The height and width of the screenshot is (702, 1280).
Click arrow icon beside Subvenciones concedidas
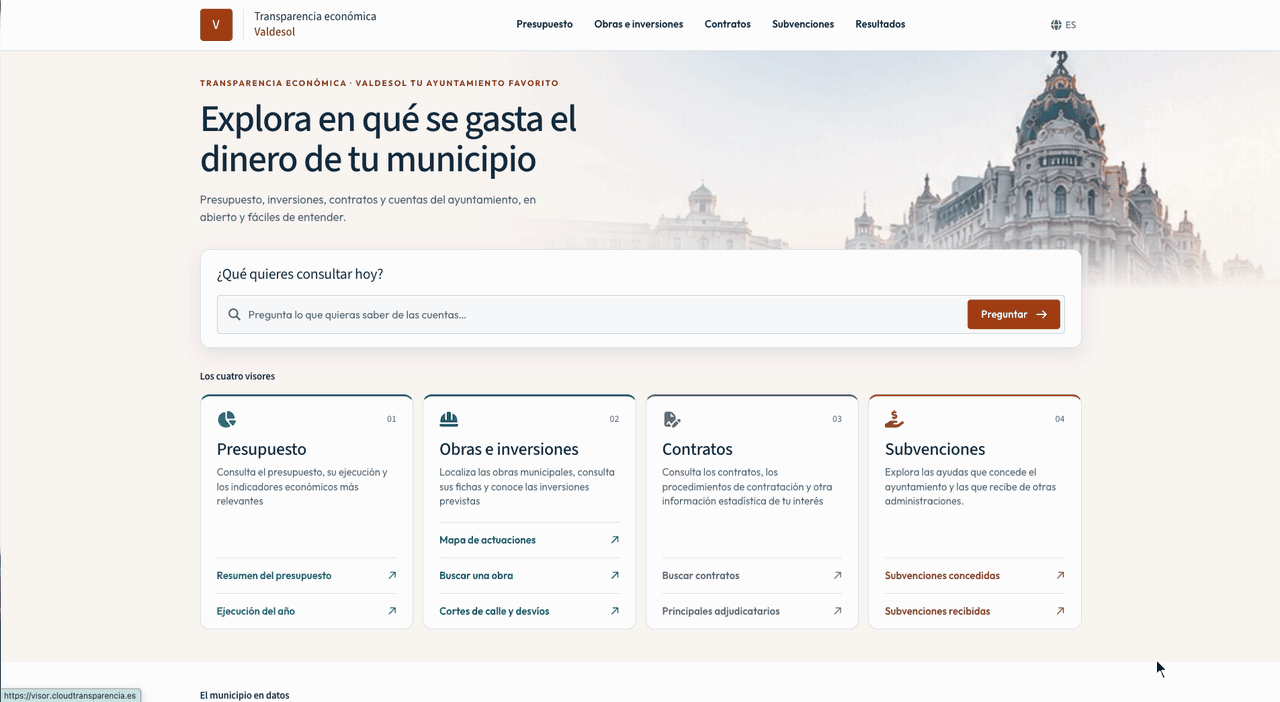tap(1060, 575)
